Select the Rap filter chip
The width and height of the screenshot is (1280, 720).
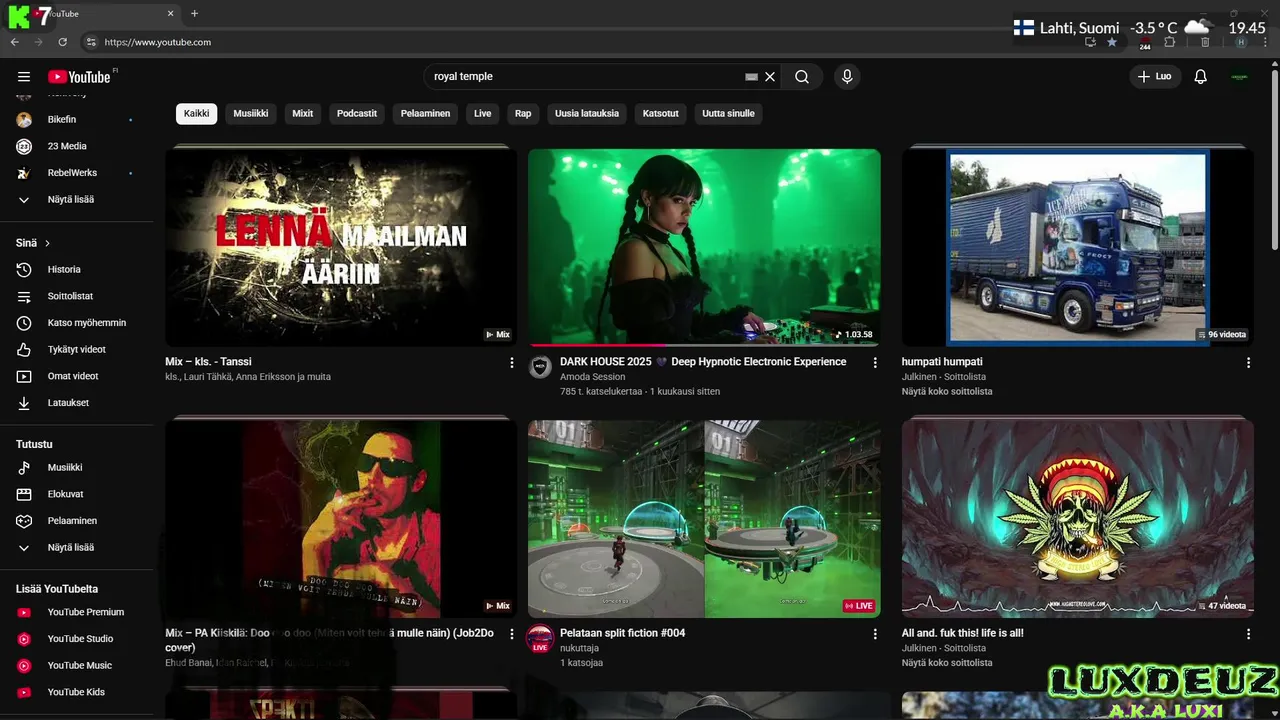point(523,113)
